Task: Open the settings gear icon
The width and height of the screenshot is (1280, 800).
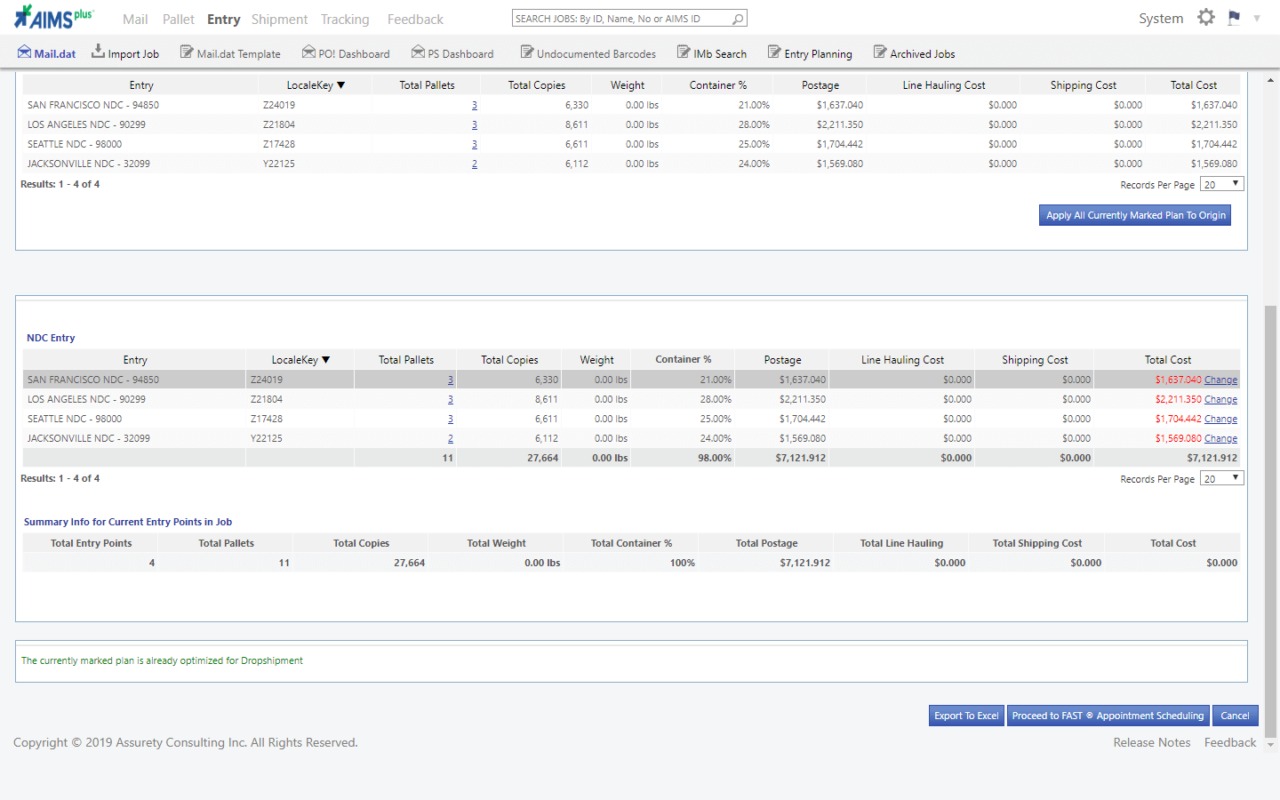Action: (1206, 18)
